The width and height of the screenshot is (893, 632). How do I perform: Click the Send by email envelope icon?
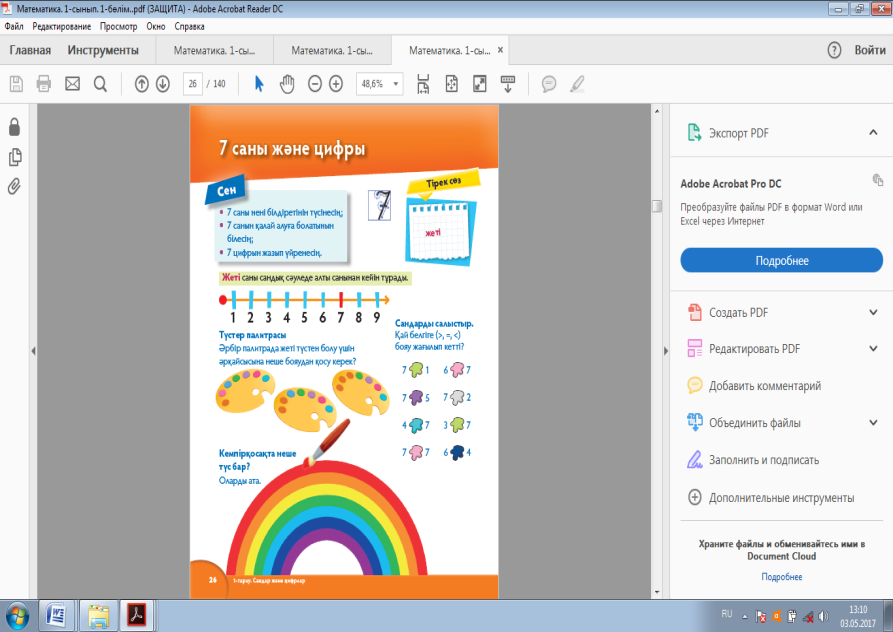coord(72,84)
